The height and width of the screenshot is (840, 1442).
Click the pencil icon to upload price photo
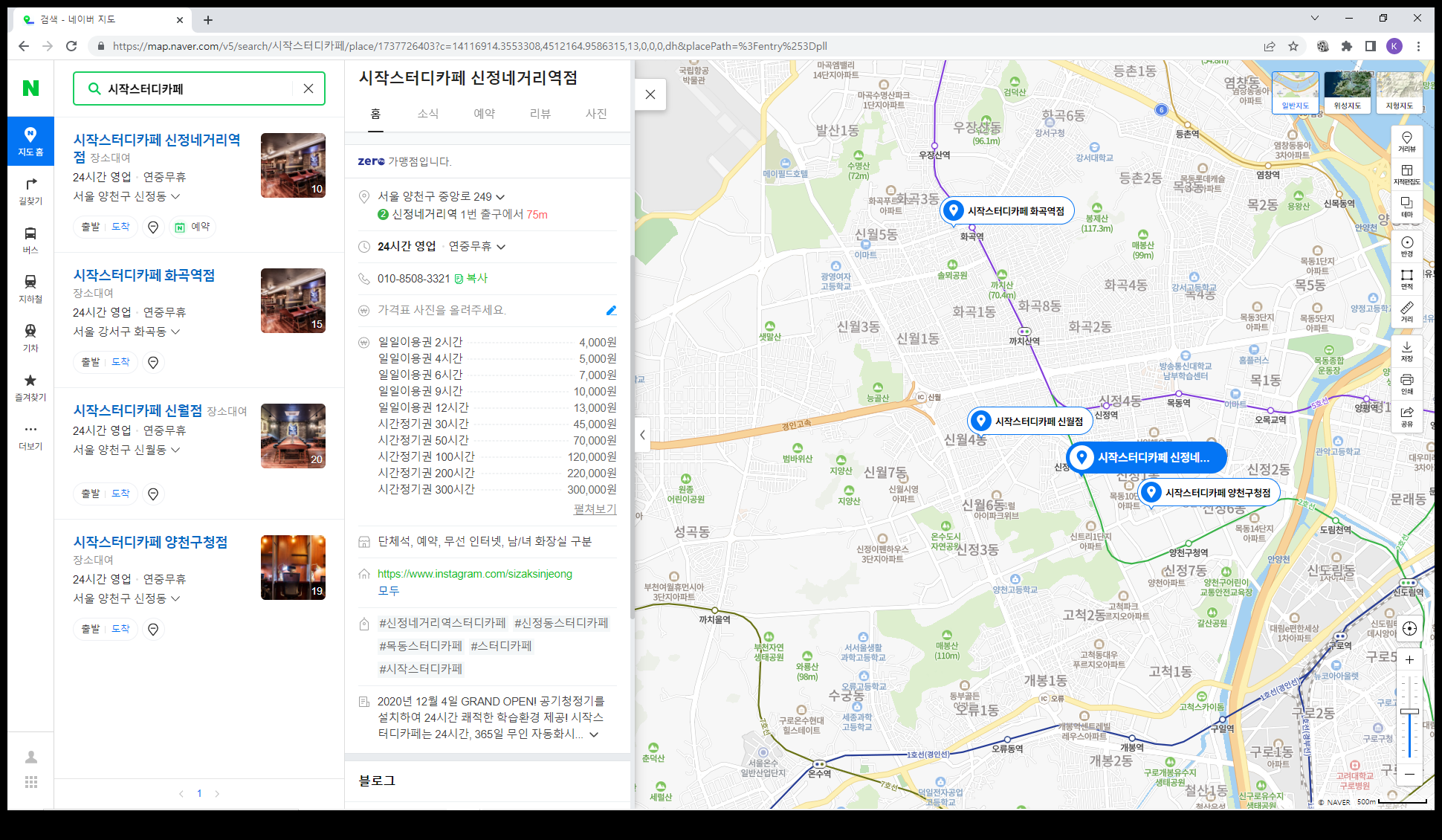click(611, 310)
